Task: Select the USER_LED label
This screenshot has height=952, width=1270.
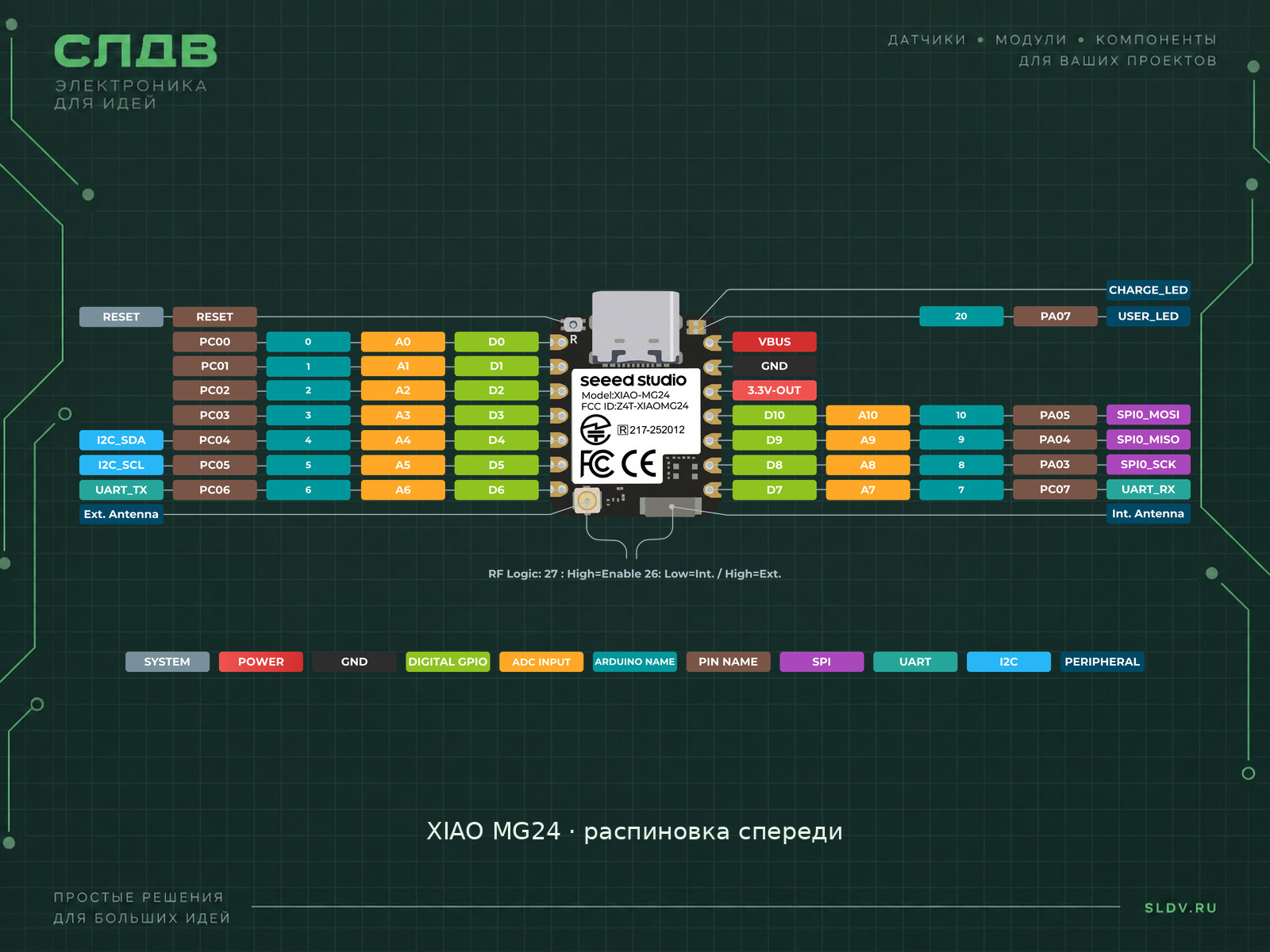Action: (1148, 317)
